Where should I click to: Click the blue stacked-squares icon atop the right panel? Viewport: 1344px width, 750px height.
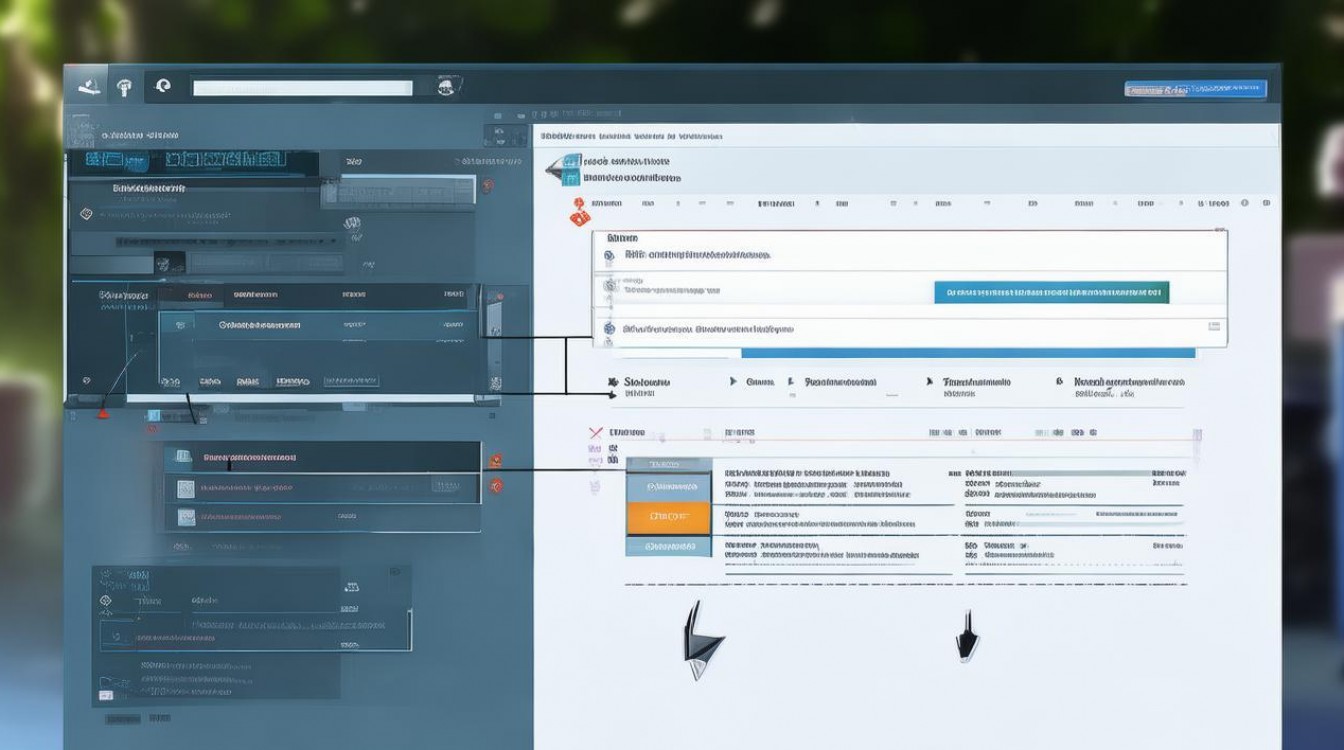click(x=568, y=170)
